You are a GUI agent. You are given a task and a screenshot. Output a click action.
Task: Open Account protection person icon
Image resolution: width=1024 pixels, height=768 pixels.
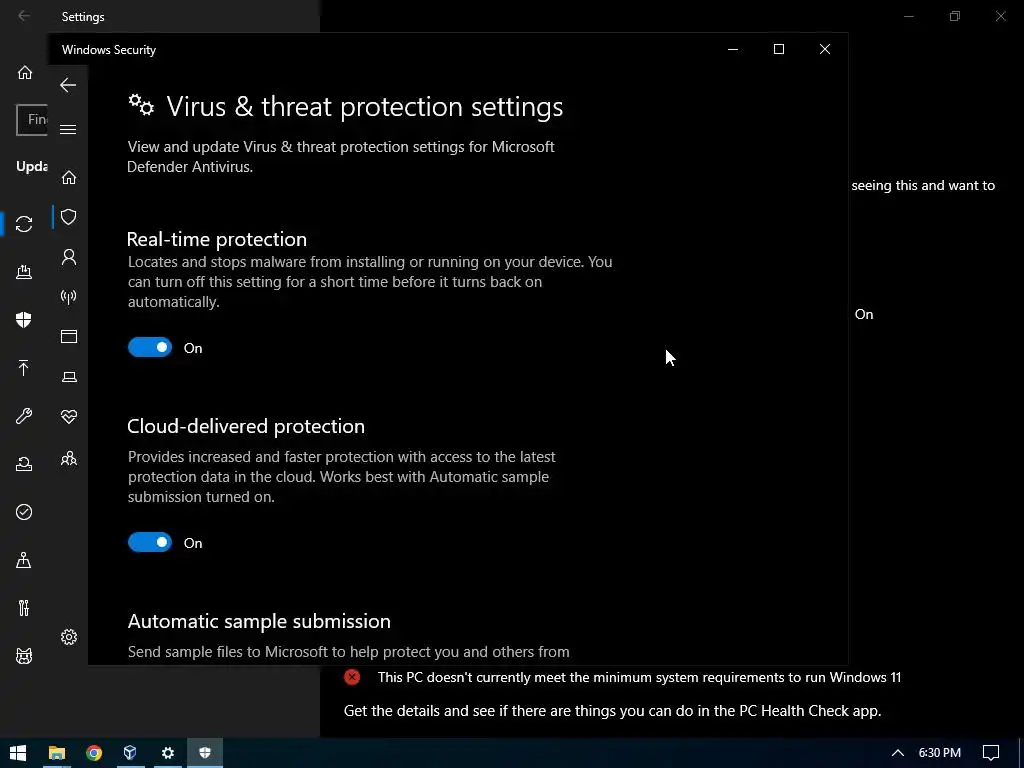[69, 257]
